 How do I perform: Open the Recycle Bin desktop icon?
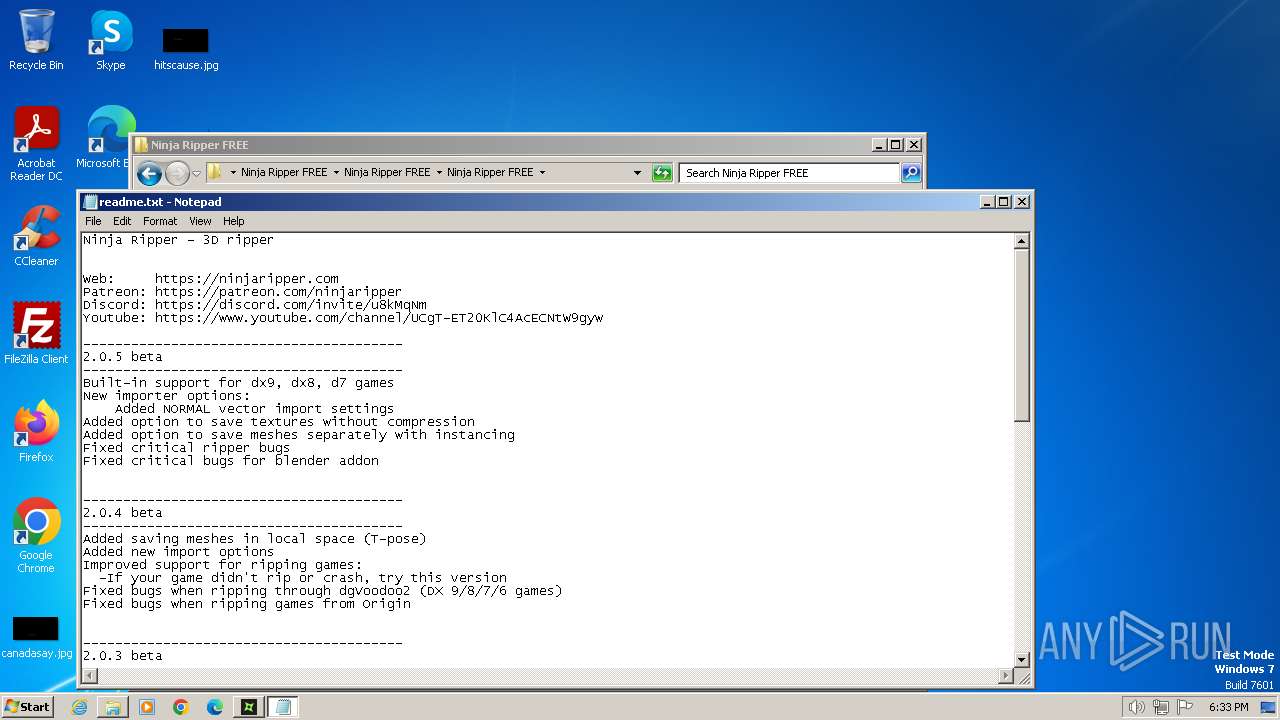click(36, 40)
